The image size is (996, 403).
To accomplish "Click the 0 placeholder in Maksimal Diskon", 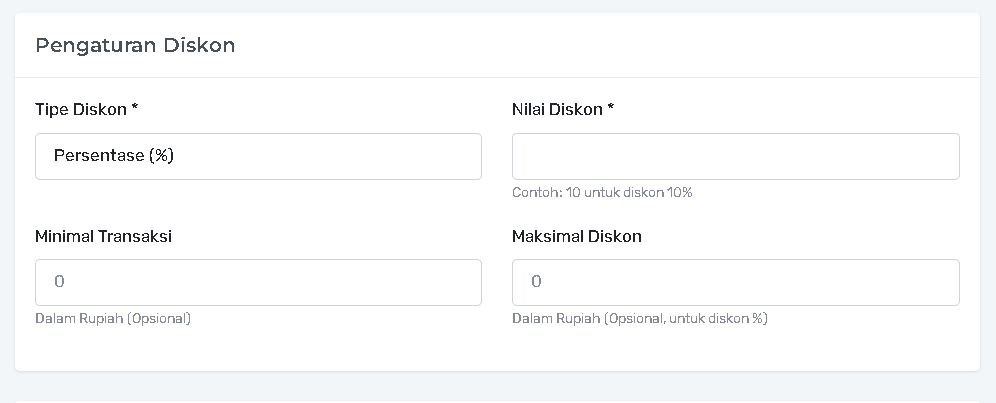I will coord(536,283).
